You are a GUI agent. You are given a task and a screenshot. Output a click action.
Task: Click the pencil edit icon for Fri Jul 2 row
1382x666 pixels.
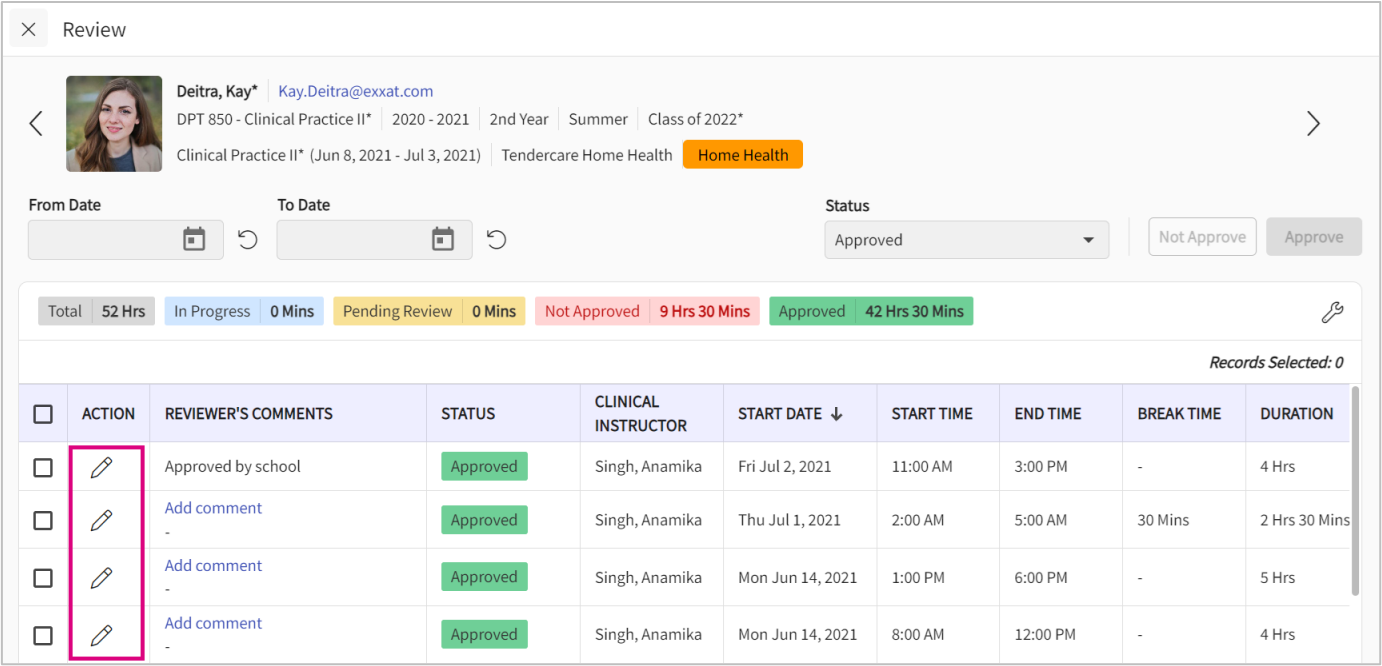[101, 467]
